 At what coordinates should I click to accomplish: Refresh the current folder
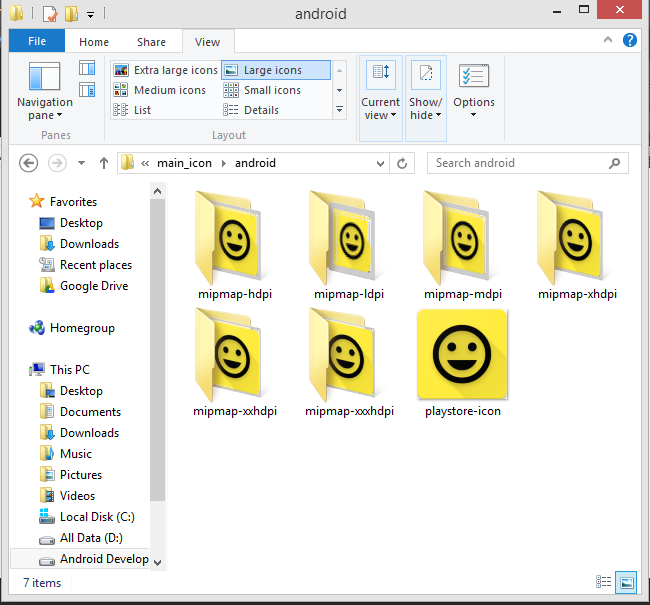click(x=403, y=163)
